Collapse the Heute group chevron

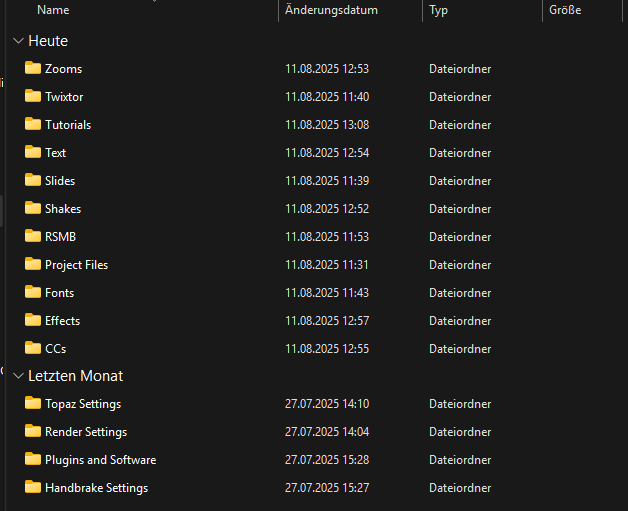point(18,41)
